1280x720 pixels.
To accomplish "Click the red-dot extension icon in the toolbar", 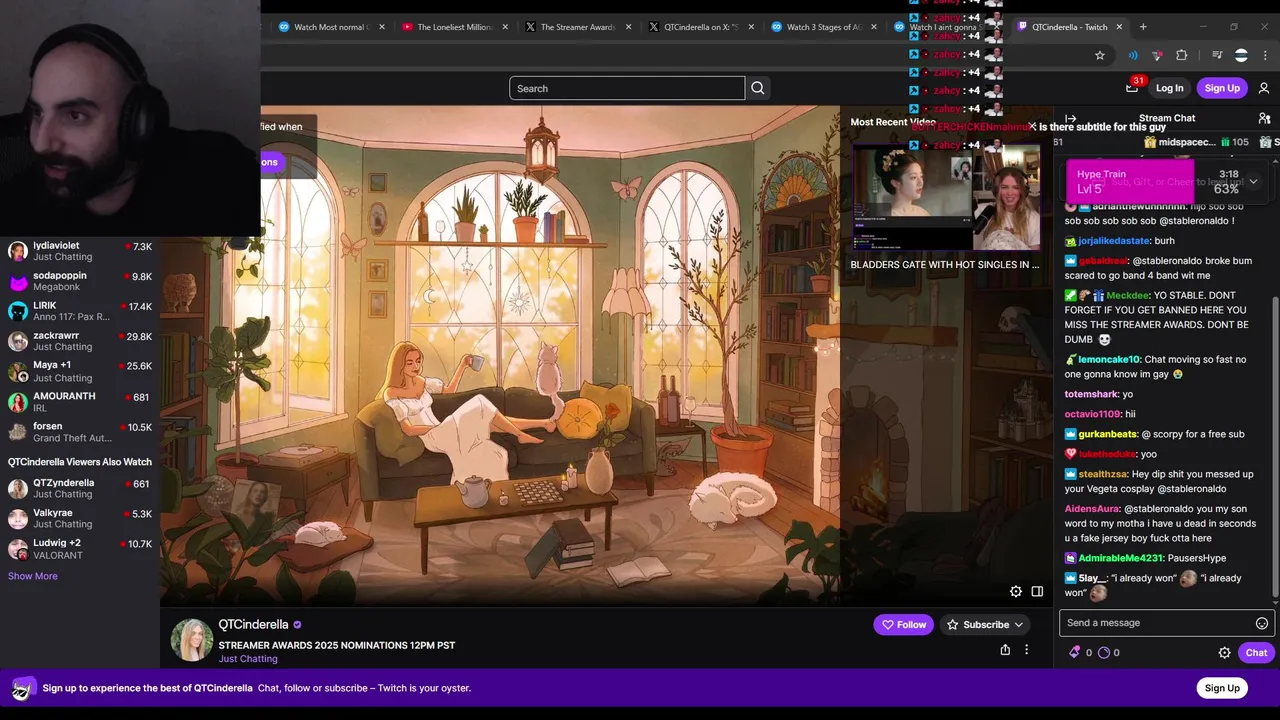I will [1157, 55].
